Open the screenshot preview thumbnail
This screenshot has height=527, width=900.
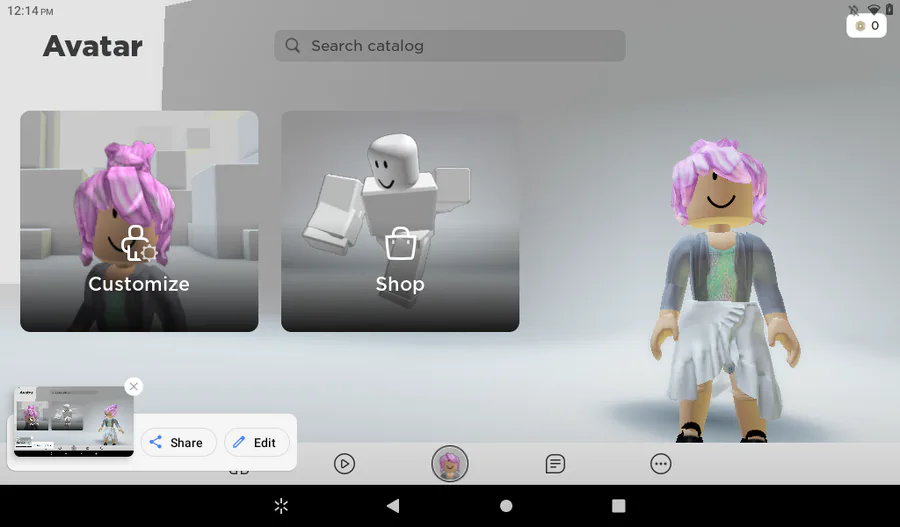(x=74, y=422)
